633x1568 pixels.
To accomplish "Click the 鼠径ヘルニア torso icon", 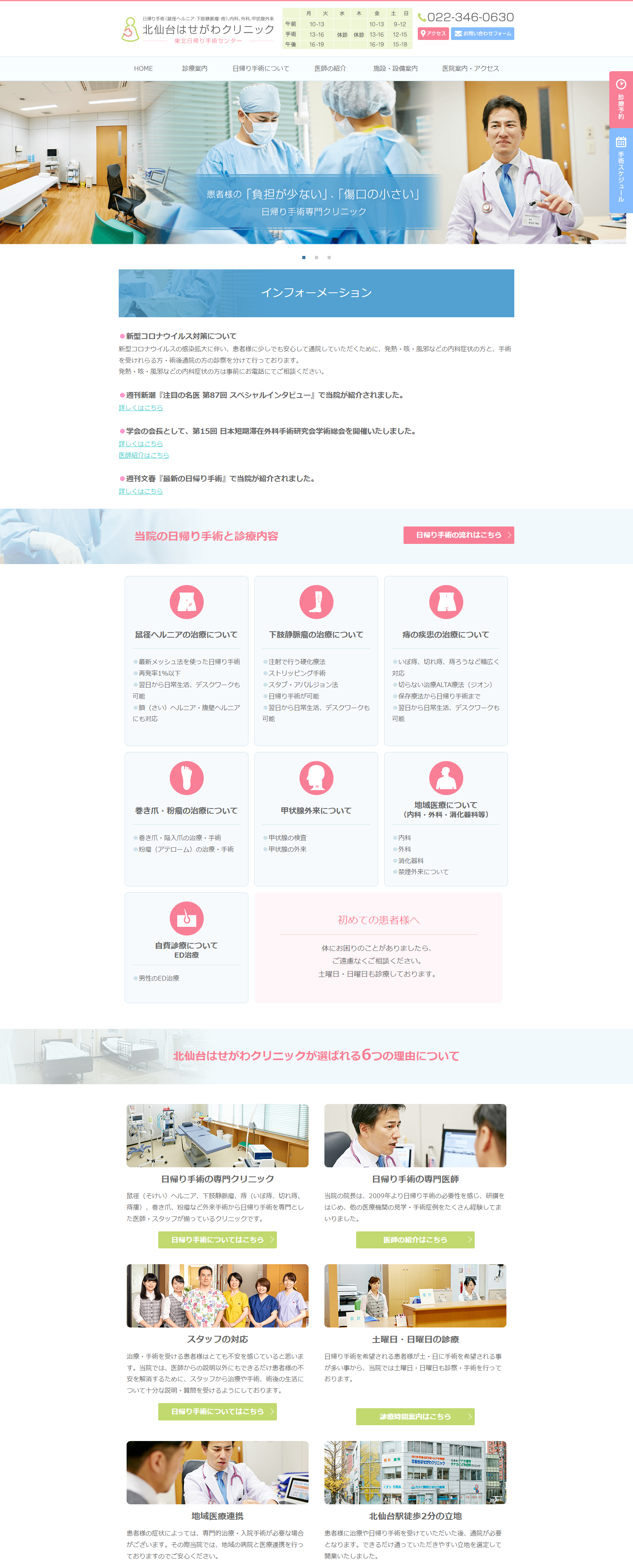I will click(x=186, y=602).
